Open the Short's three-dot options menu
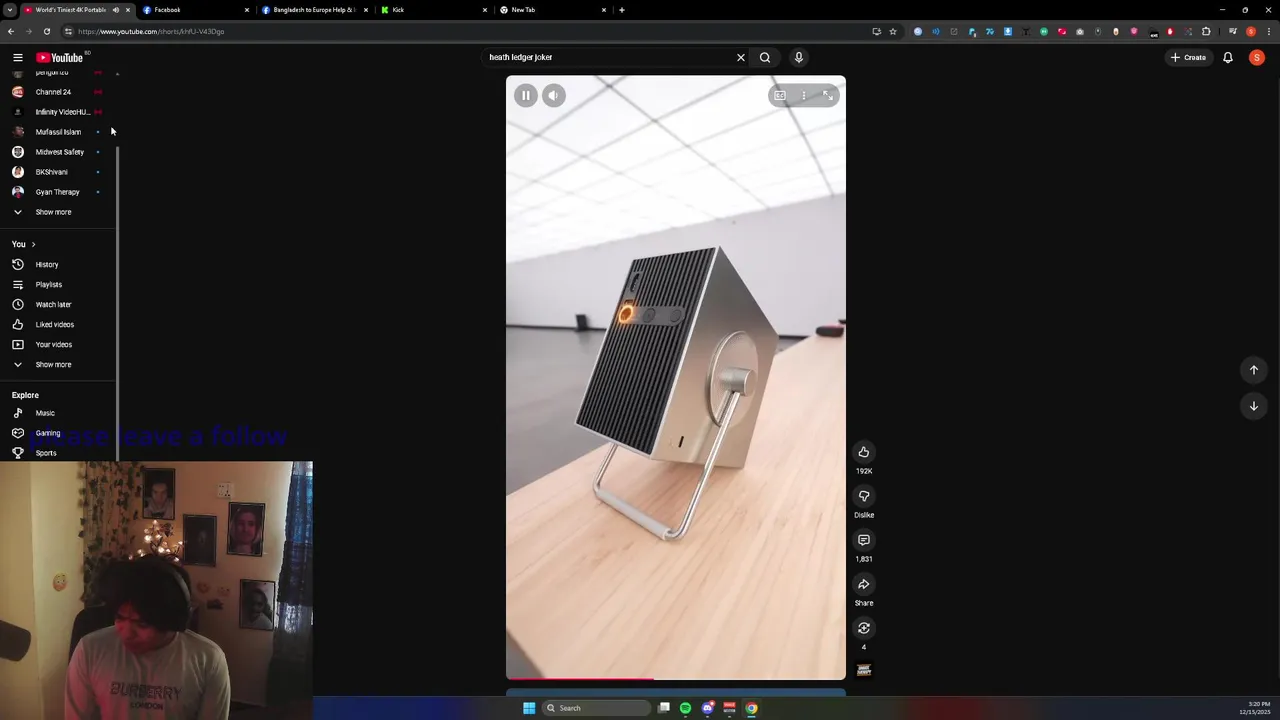Screen dimensions: 1280x720 [x=803, y=95]
